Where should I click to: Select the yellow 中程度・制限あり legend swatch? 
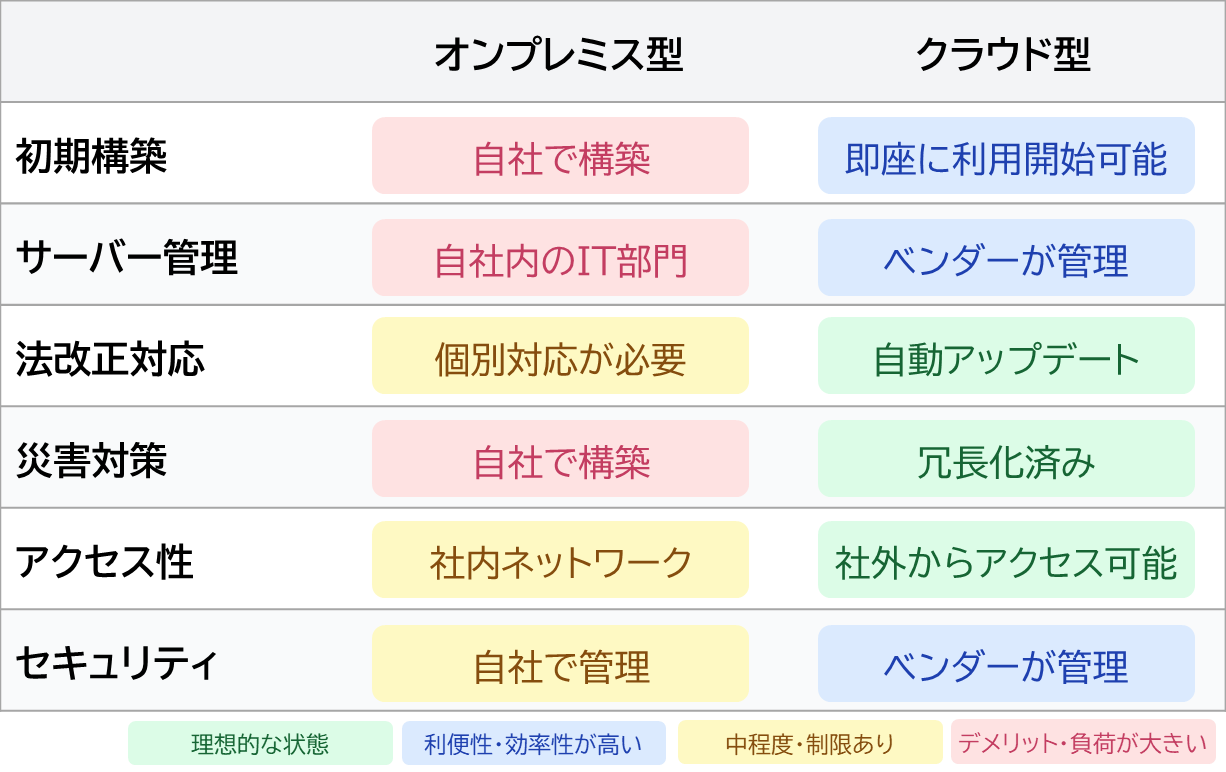pyautogui.click(x=810, y=743)
